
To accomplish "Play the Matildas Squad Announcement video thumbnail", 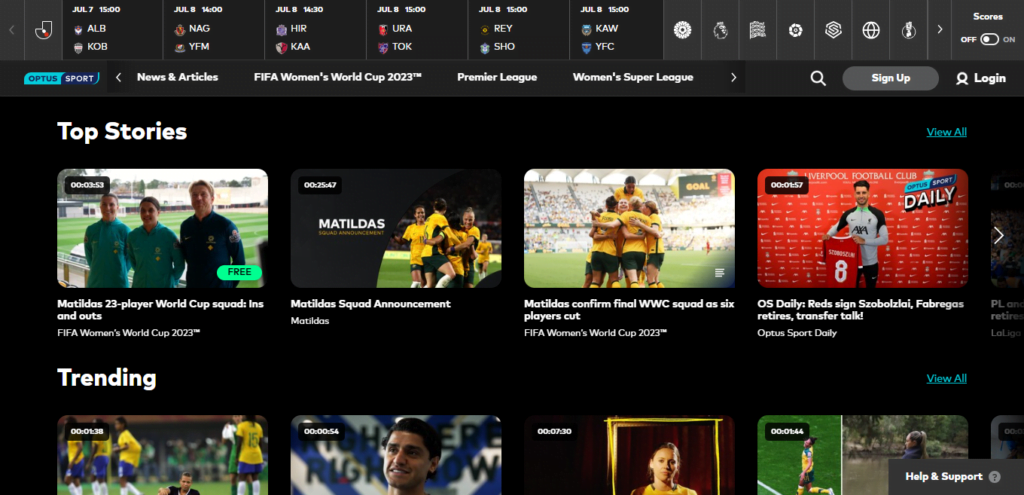I will point(396,229).
